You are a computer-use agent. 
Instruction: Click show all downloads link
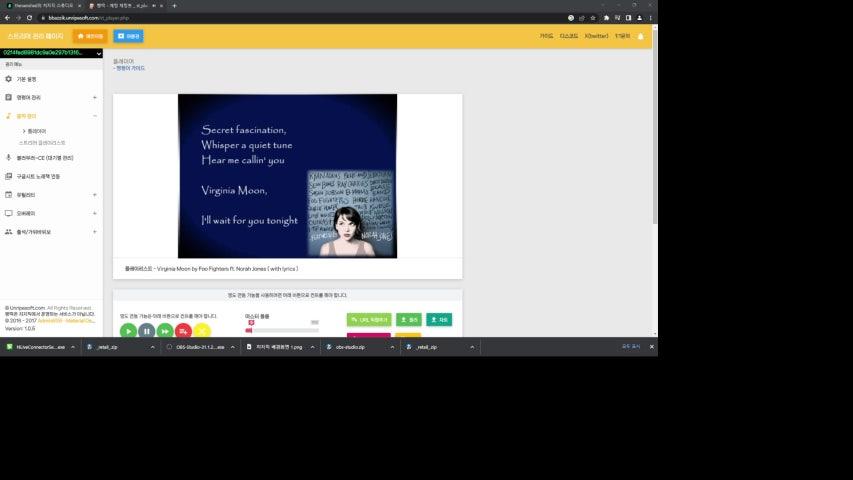tap(631, 347)
